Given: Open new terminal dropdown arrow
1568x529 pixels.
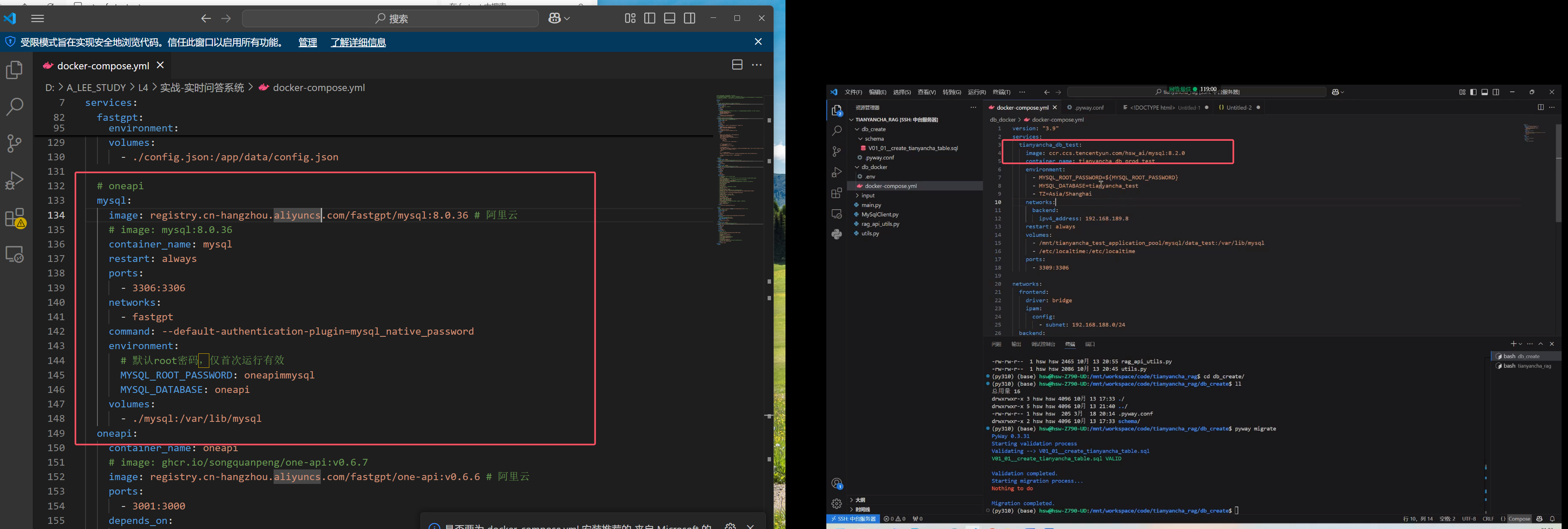Looking at the screenshot, I should (1520, 344).
